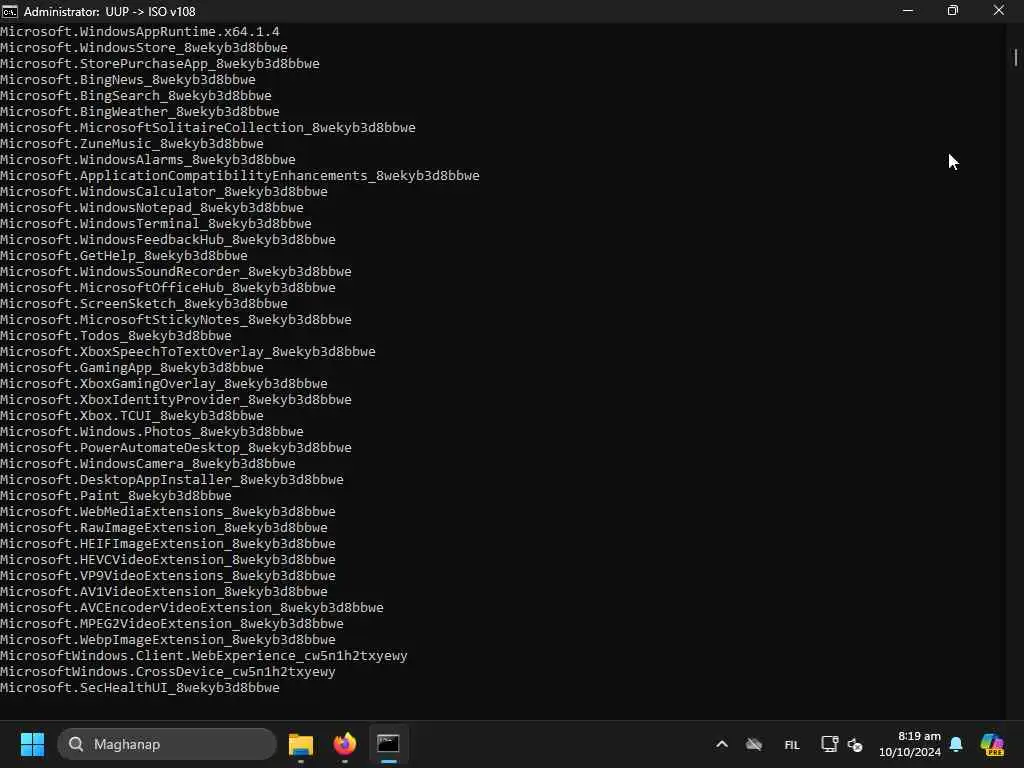Click the Microsoft.Windows.Photos line

point(152,432)
